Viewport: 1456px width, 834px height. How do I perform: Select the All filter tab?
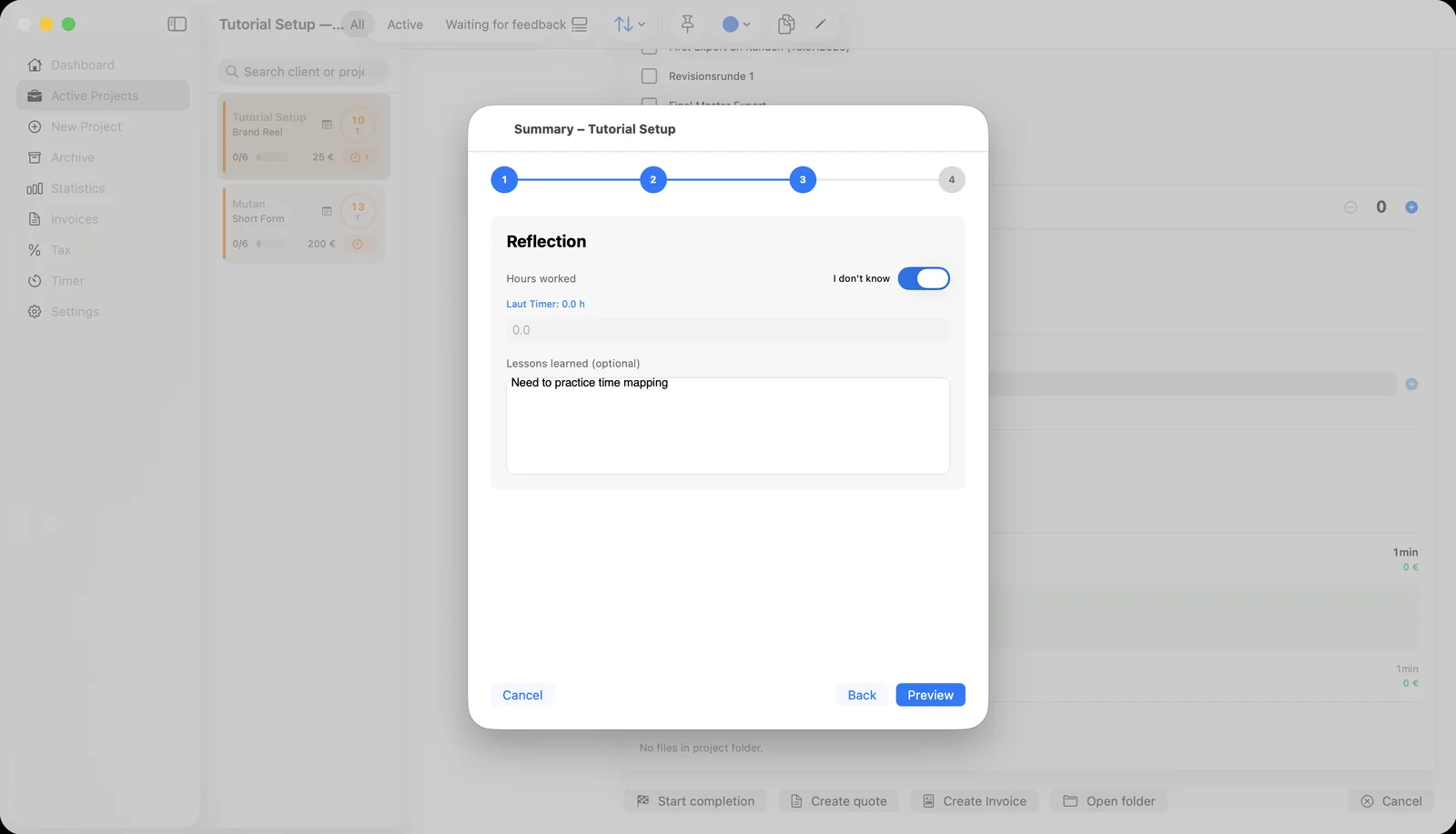tap(358, 25)
